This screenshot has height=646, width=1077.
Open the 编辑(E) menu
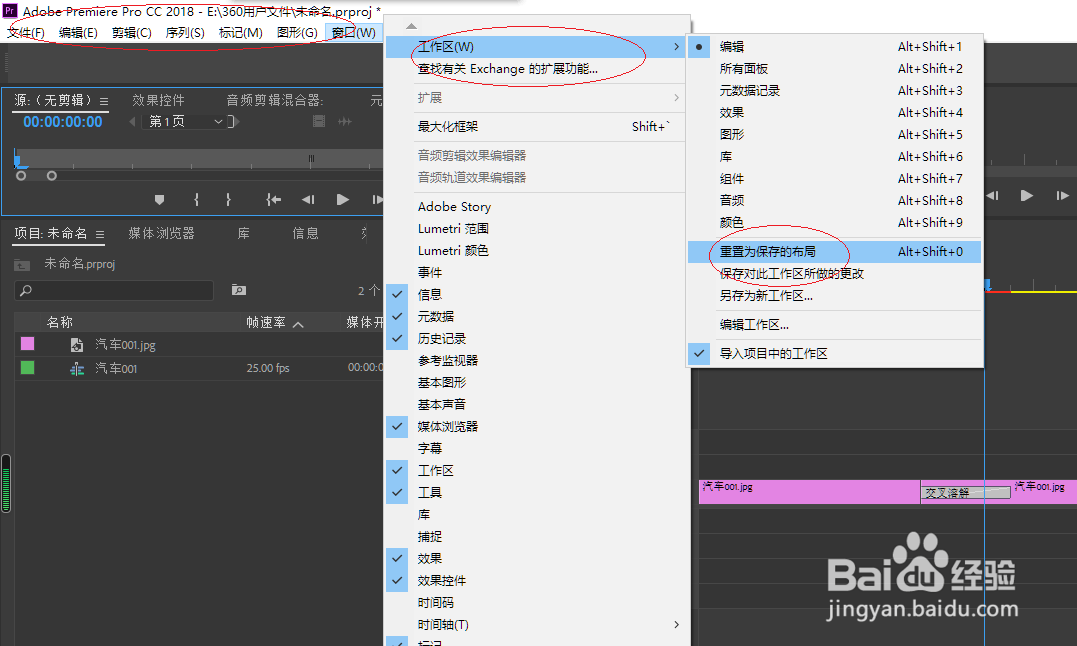click(x=78, y=32)
